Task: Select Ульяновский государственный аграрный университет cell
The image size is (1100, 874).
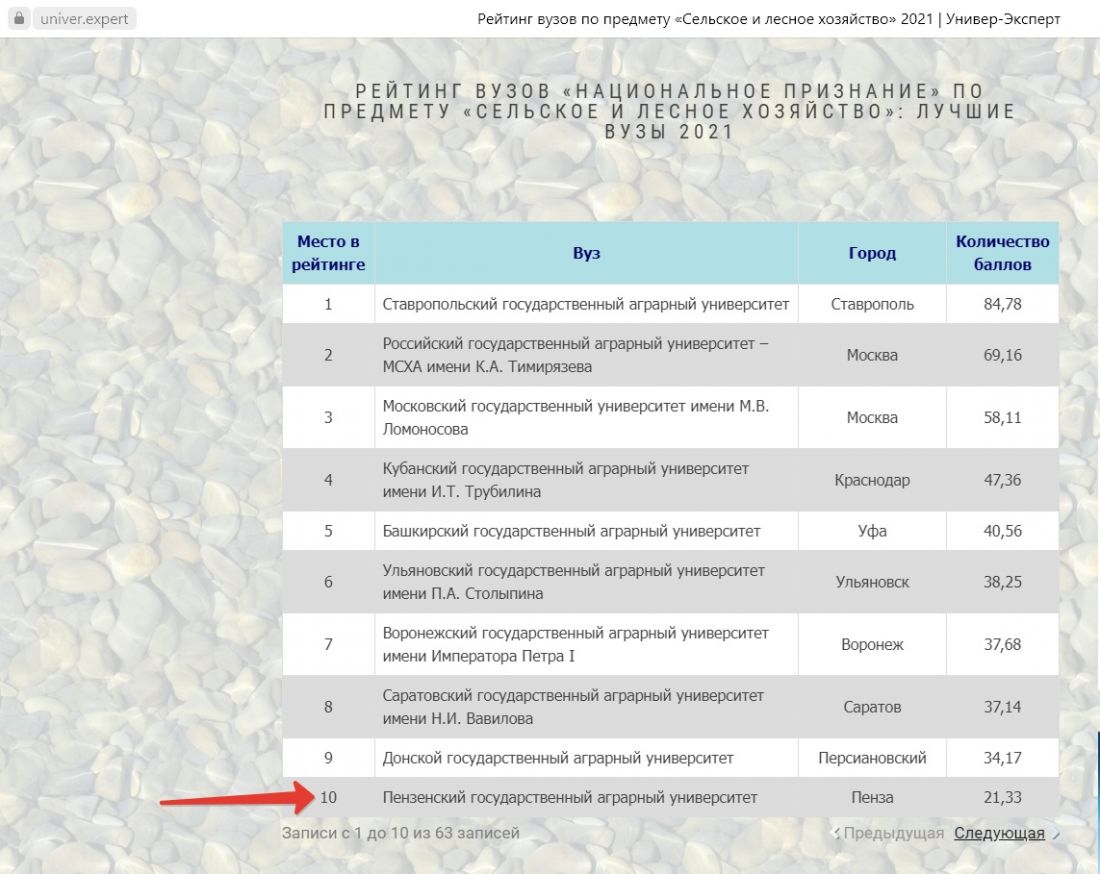Action: point(586,582)
